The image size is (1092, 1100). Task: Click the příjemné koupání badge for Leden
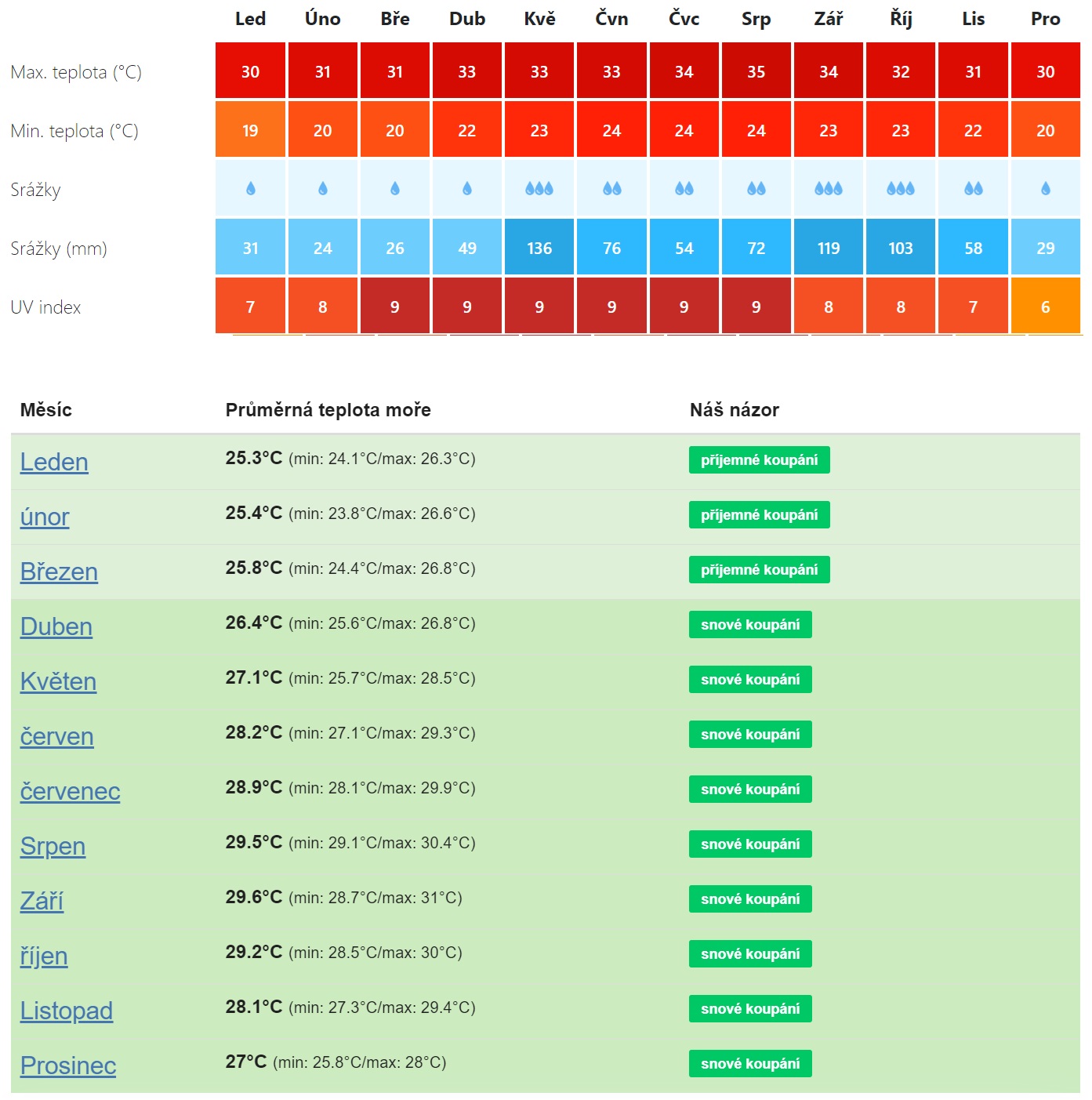pos(760,460)
